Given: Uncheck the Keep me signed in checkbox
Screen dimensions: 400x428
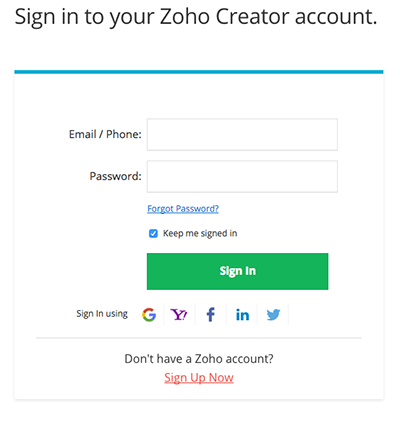Looking at the screenshot, I should (x=153, y=234).
